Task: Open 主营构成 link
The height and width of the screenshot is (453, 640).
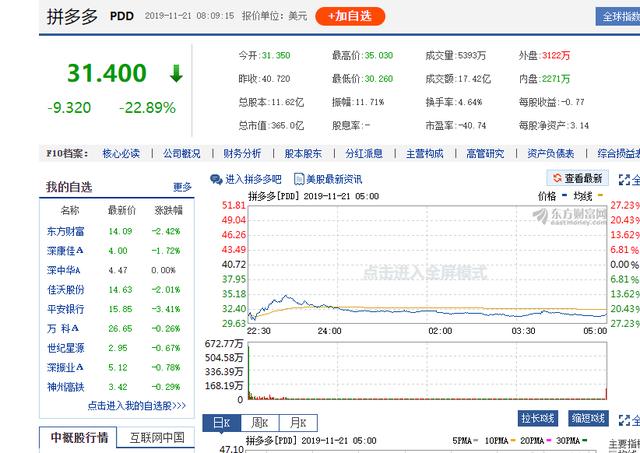Action: (x=424, y=153)
